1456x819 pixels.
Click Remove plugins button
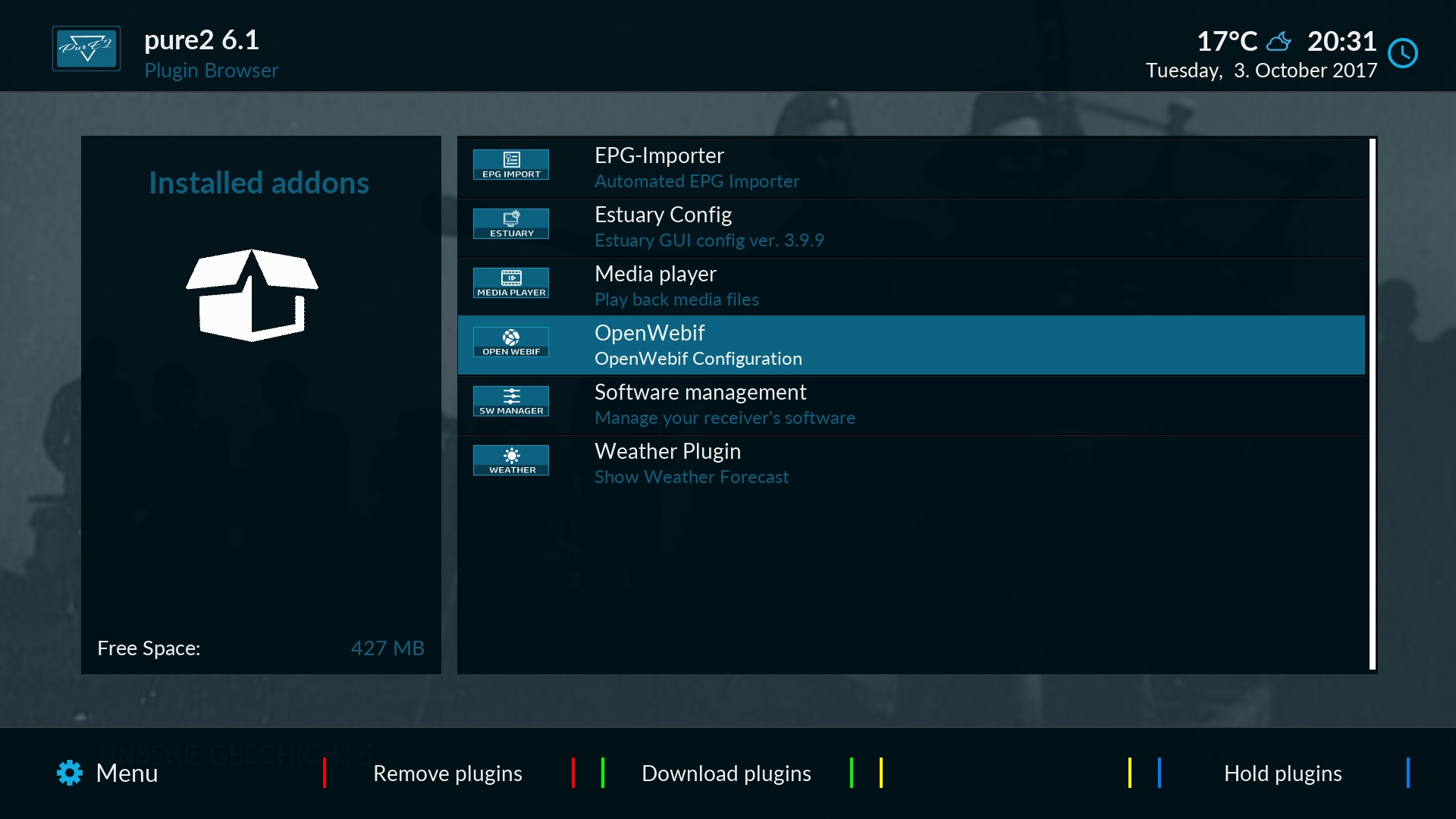pos(448,773)
